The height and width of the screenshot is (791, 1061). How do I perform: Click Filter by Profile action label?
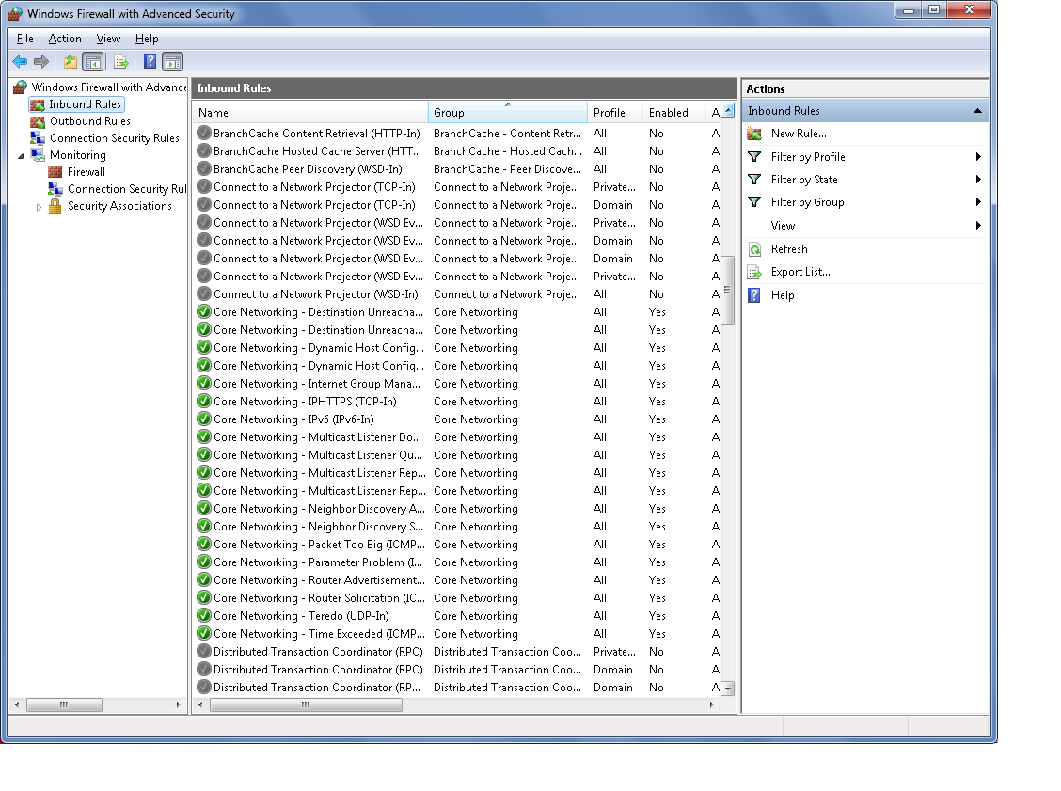click(x=808, y=157)
